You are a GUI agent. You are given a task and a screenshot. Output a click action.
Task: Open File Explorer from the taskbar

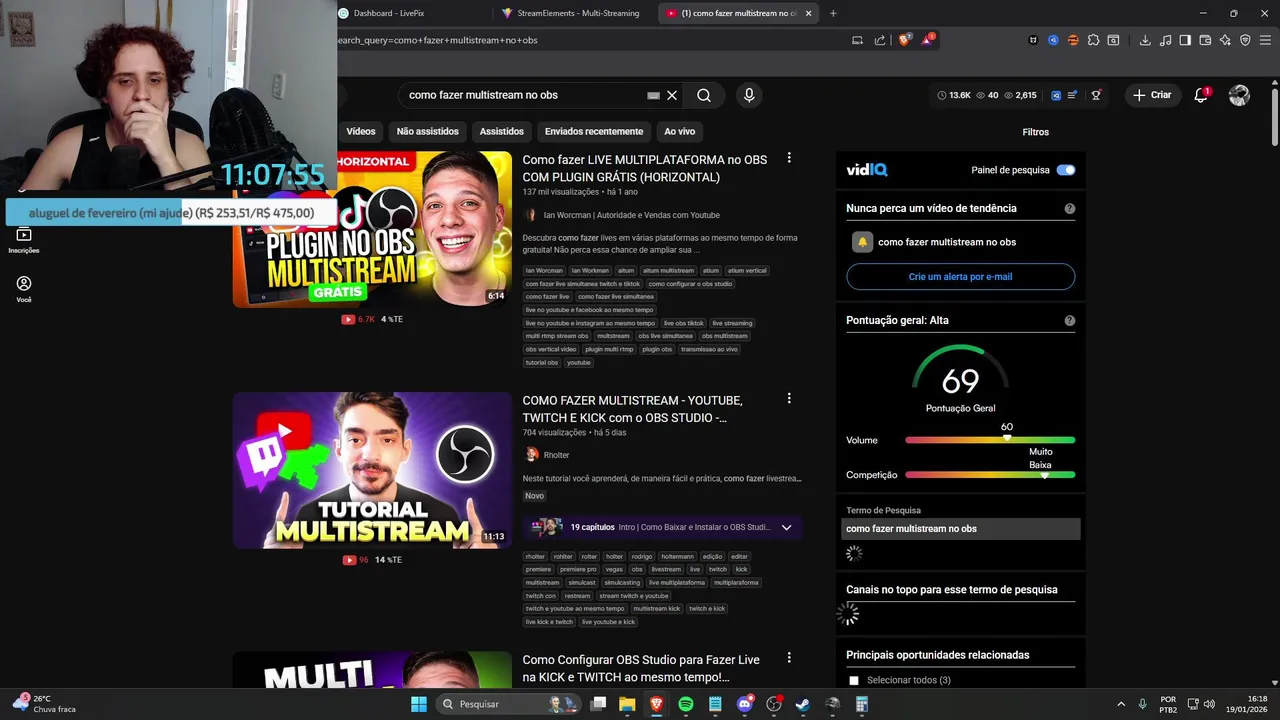point(627,704)
